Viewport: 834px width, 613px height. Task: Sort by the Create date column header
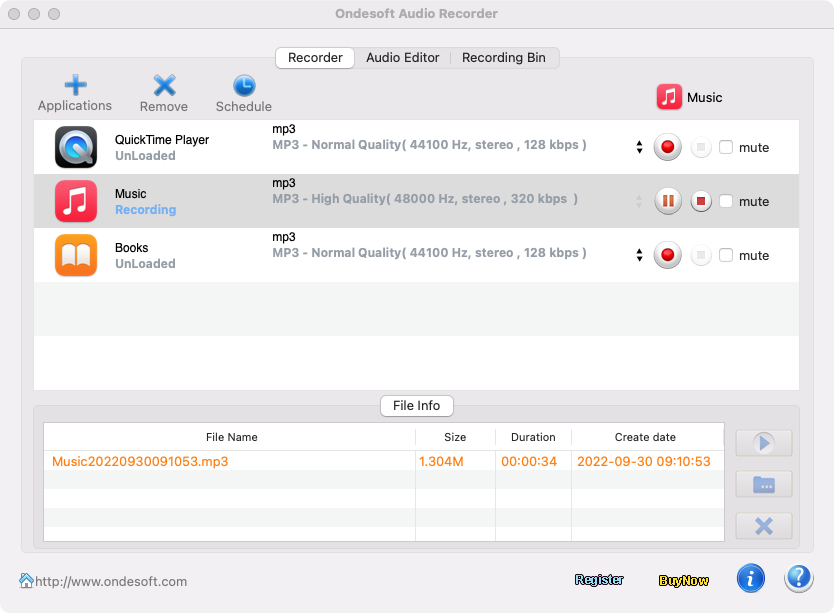[x=645, y=437]
